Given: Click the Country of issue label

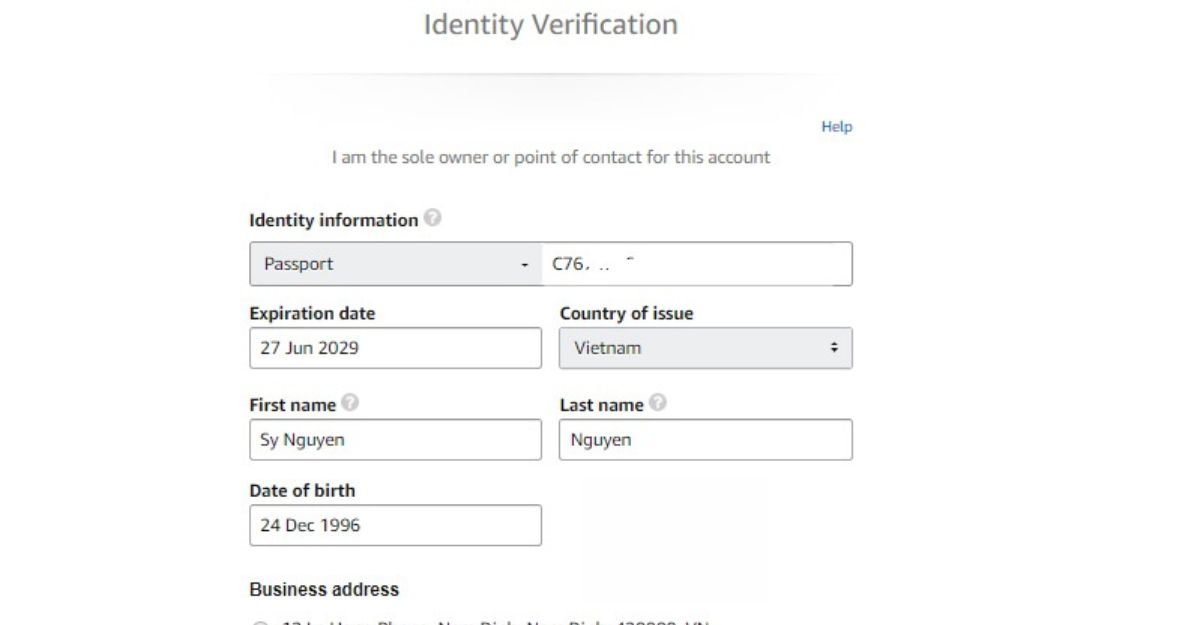Looking at the screenshot, I should [x=626, y=313].
